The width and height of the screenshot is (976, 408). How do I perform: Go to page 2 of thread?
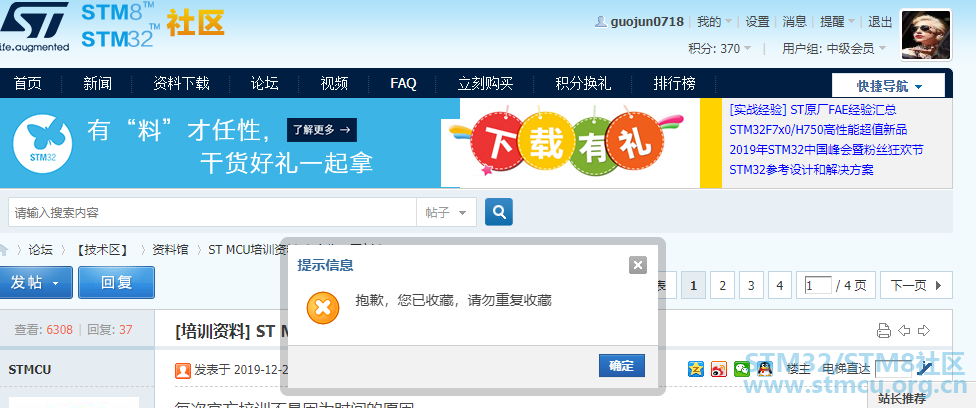click(722, 286)
